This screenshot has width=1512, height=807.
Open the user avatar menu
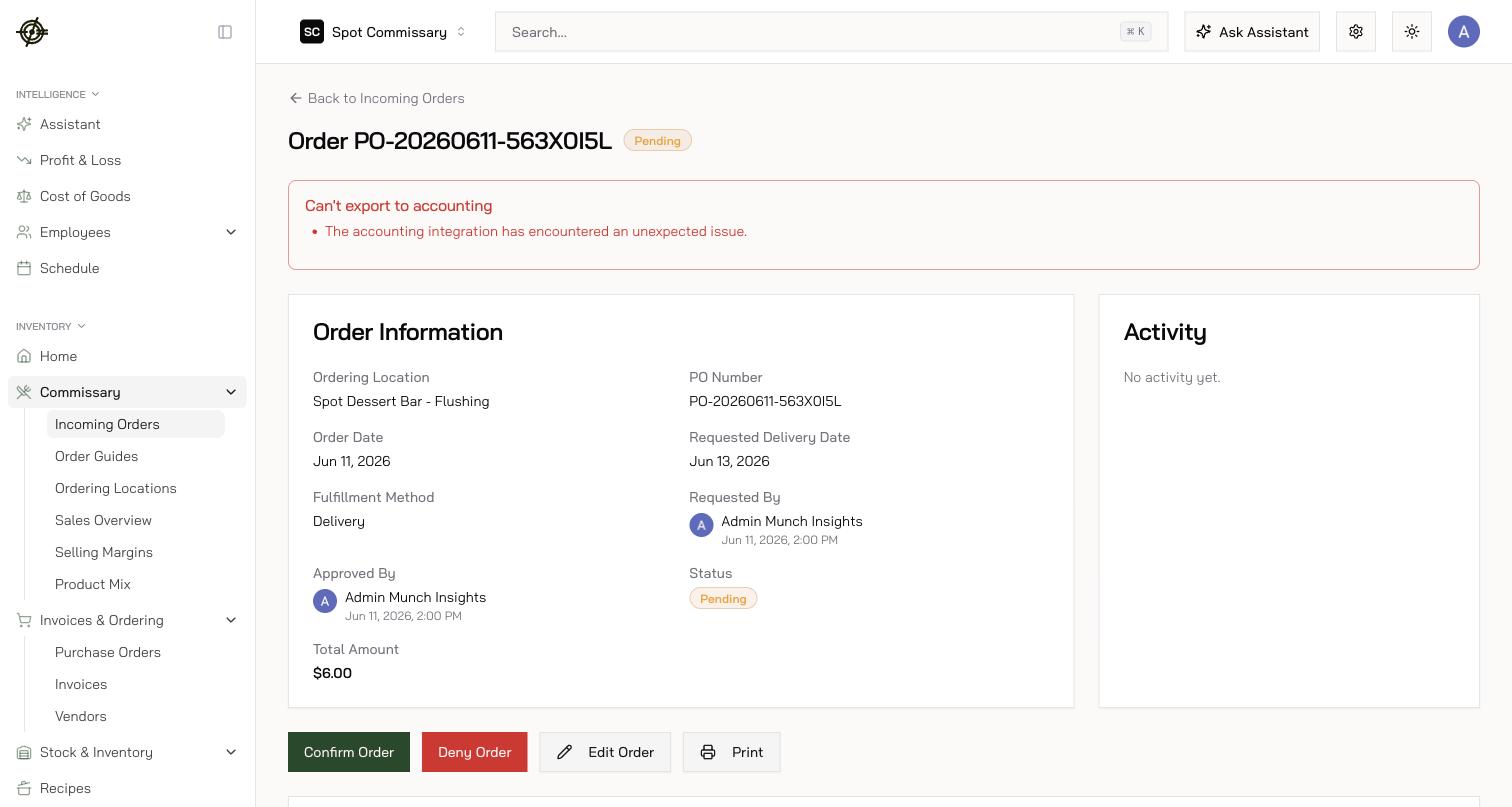[x=1464, y=32]
